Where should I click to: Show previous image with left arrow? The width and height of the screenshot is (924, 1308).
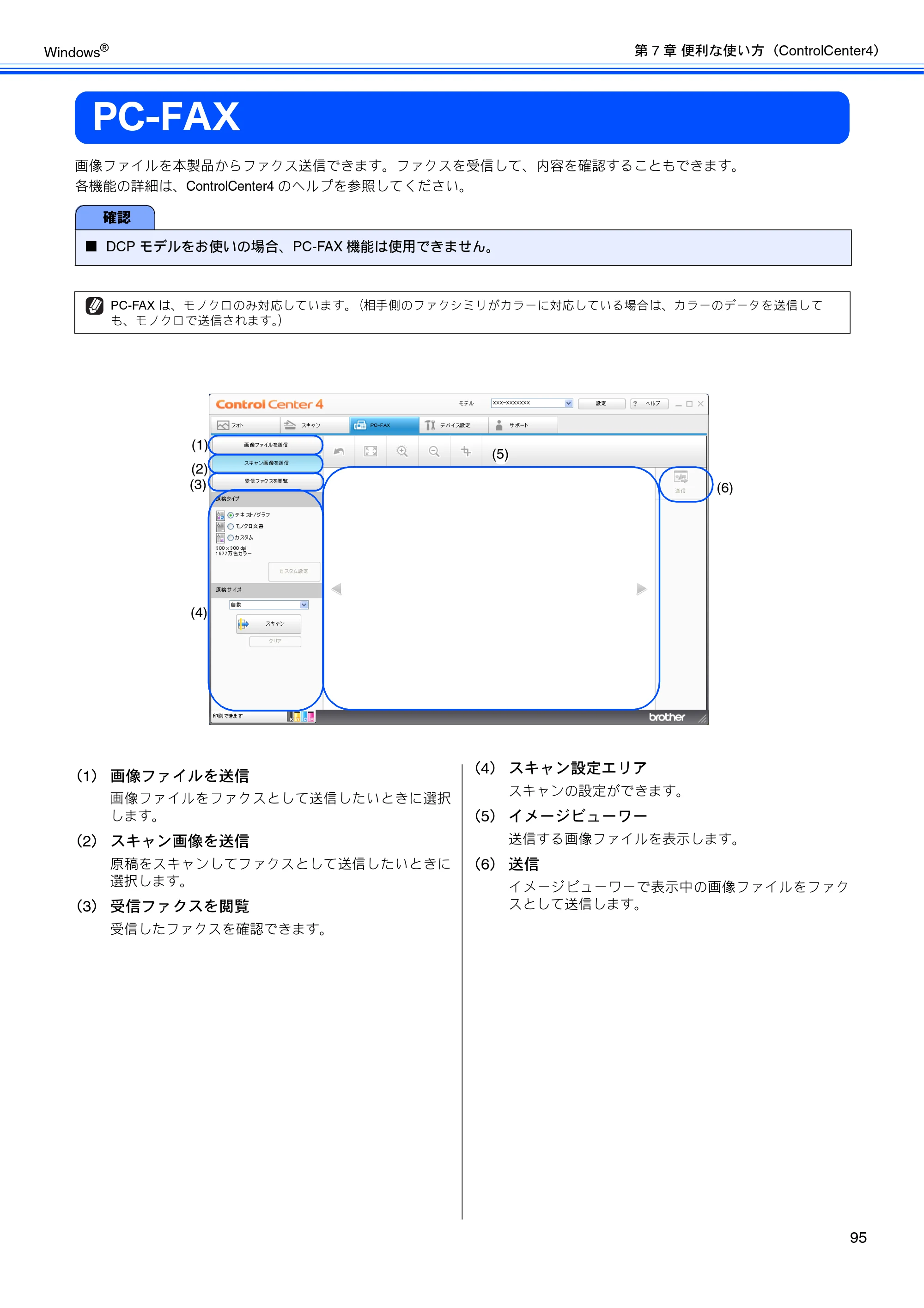click(x=336, y=589)
